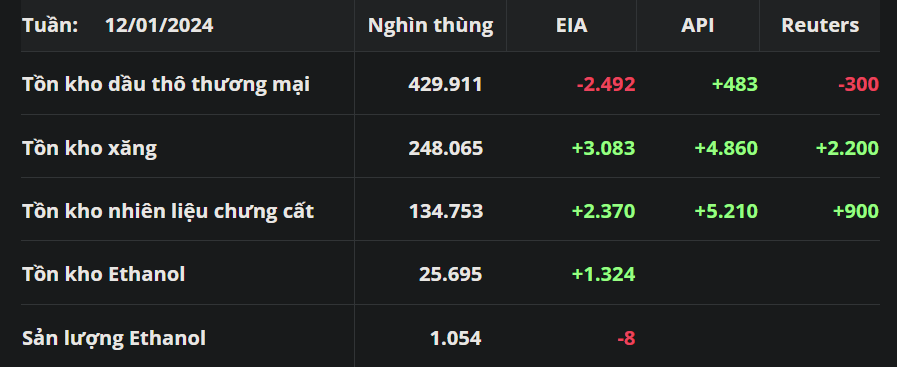The height and width of the screenshot is (367, 897).
Task: Select the Sản lượng Ethanol row label
Action: (114, 338)
